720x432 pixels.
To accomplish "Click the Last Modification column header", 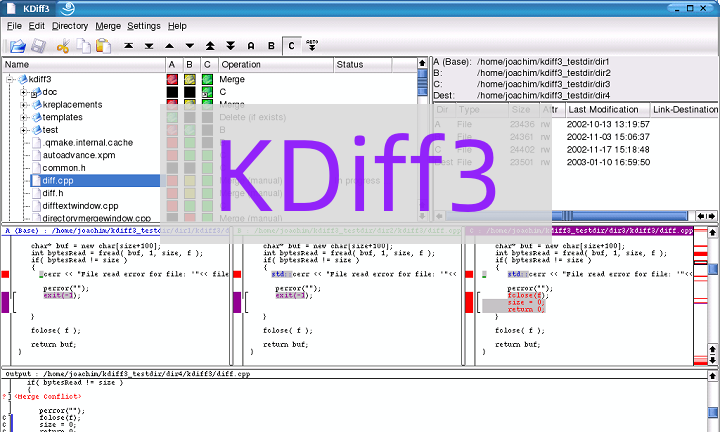I will tap(603, 109).
